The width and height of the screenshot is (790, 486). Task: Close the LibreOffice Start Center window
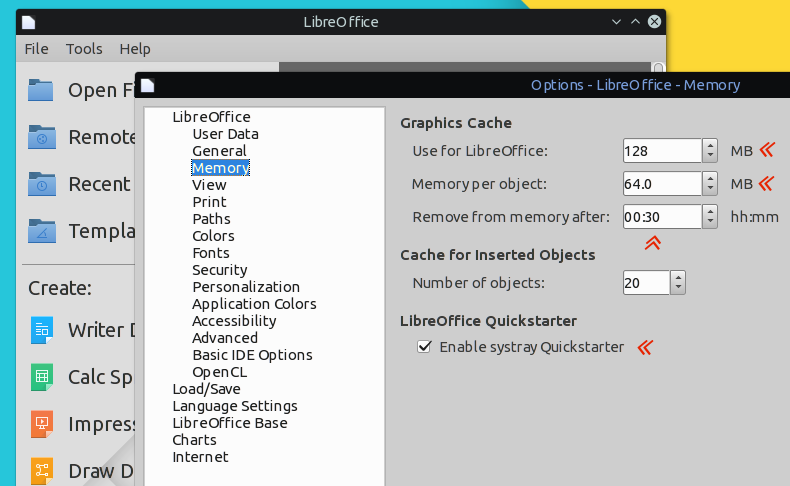point(654,22)
